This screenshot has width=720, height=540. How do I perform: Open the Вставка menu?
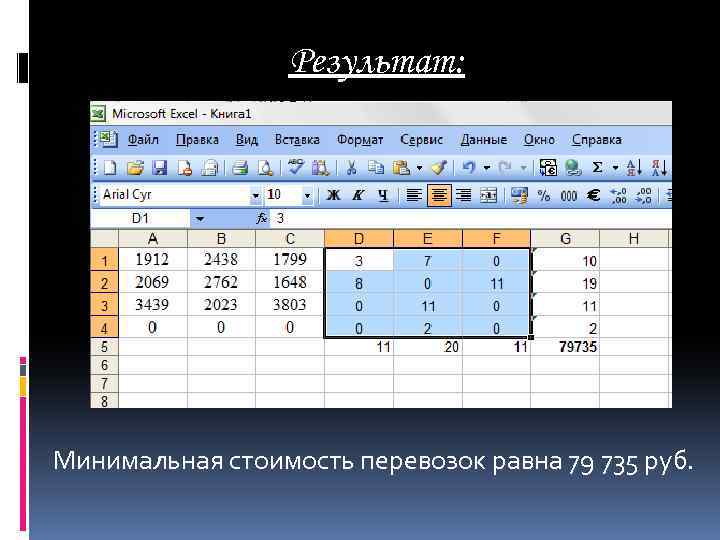297,140
